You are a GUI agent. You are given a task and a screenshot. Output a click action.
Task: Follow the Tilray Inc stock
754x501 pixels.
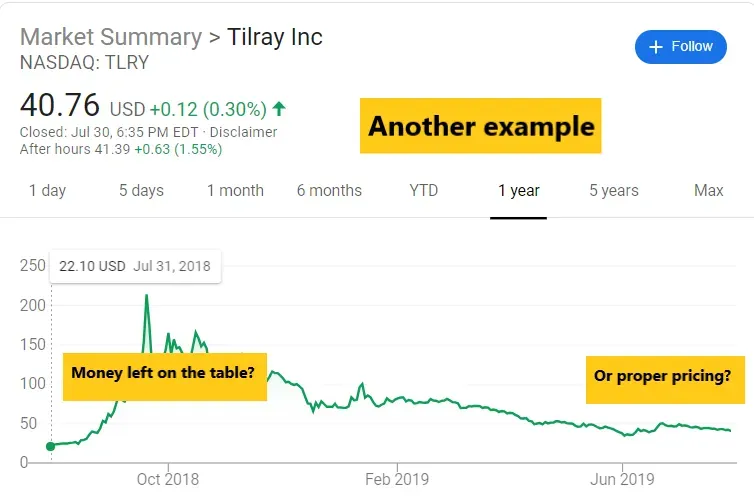pyautogui.click(x=681, y=47)
